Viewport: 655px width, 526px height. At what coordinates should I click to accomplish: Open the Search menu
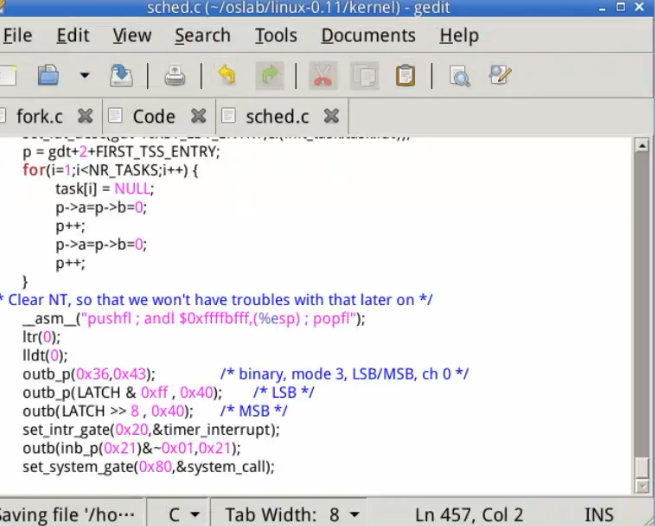(x=202, y=35)
